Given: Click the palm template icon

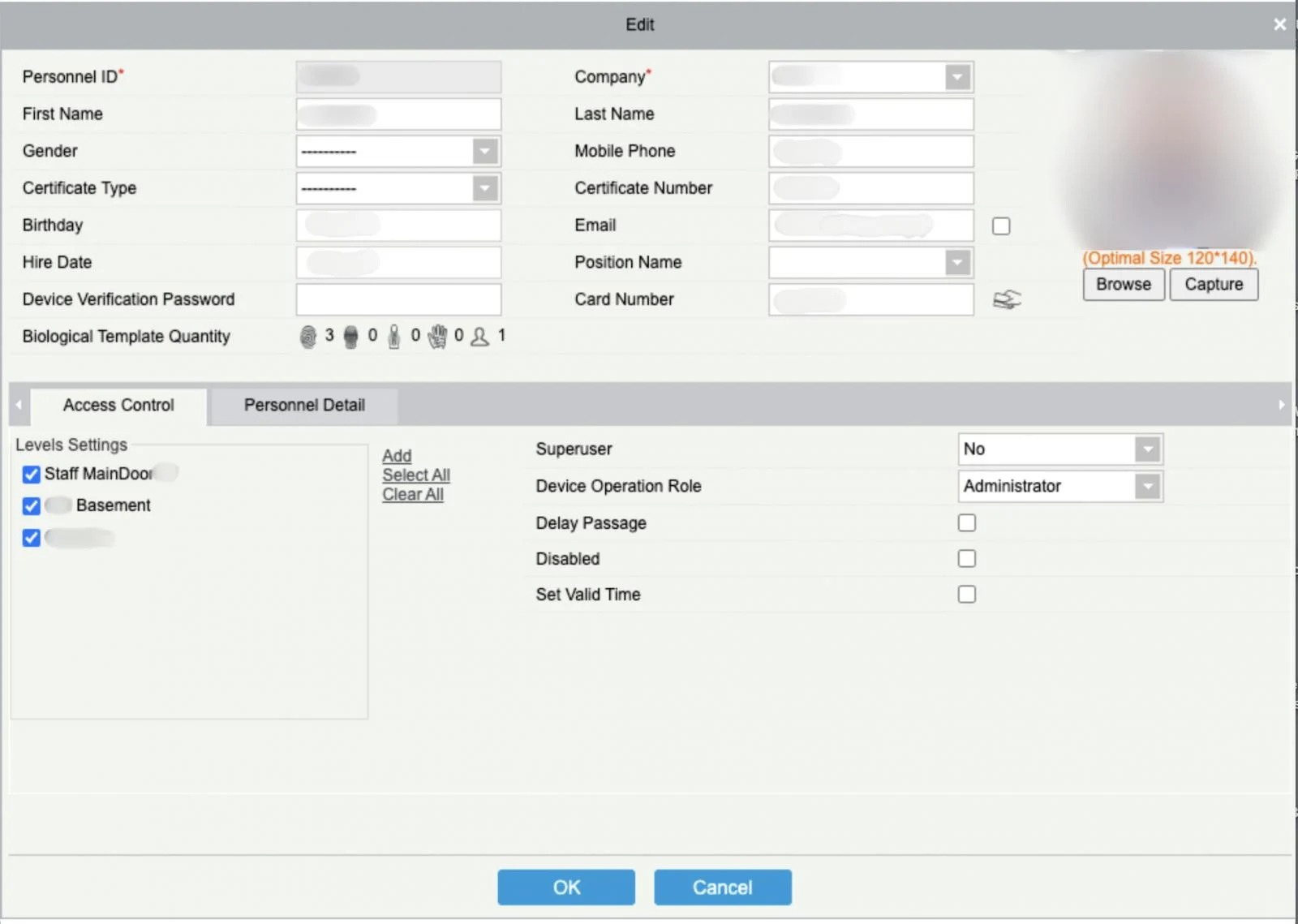Looking at the screenshot, I should [x=437, y=337].
